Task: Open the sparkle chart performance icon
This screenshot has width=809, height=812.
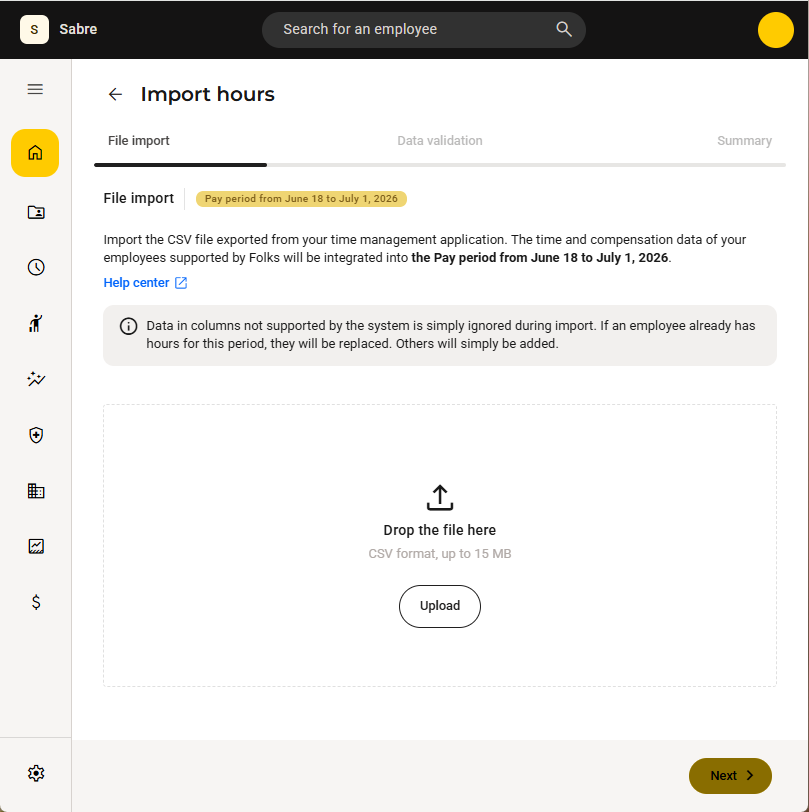Action: [x=36, y=379]
